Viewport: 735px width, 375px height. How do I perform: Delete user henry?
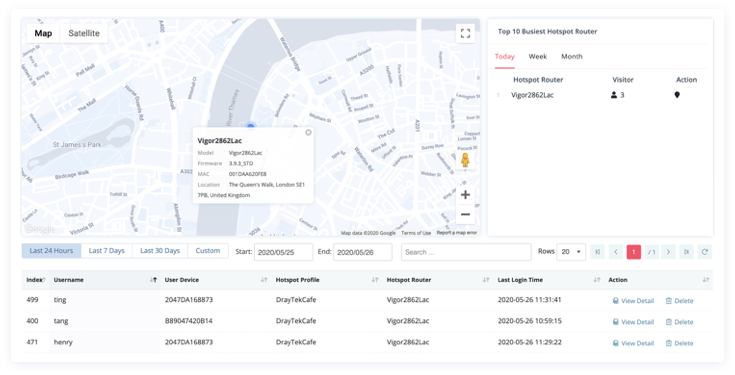679,343
